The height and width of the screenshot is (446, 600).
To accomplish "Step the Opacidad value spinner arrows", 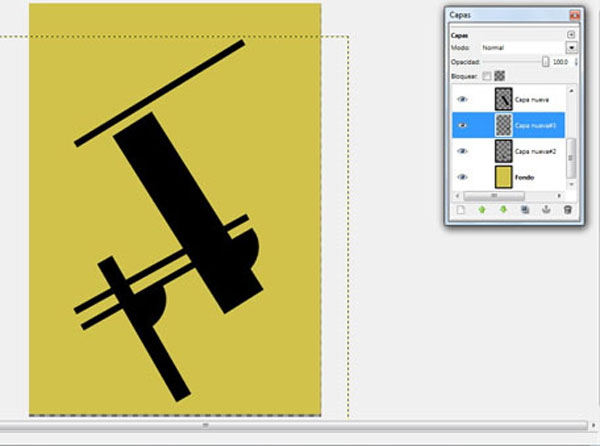I will tap(576, 62).
